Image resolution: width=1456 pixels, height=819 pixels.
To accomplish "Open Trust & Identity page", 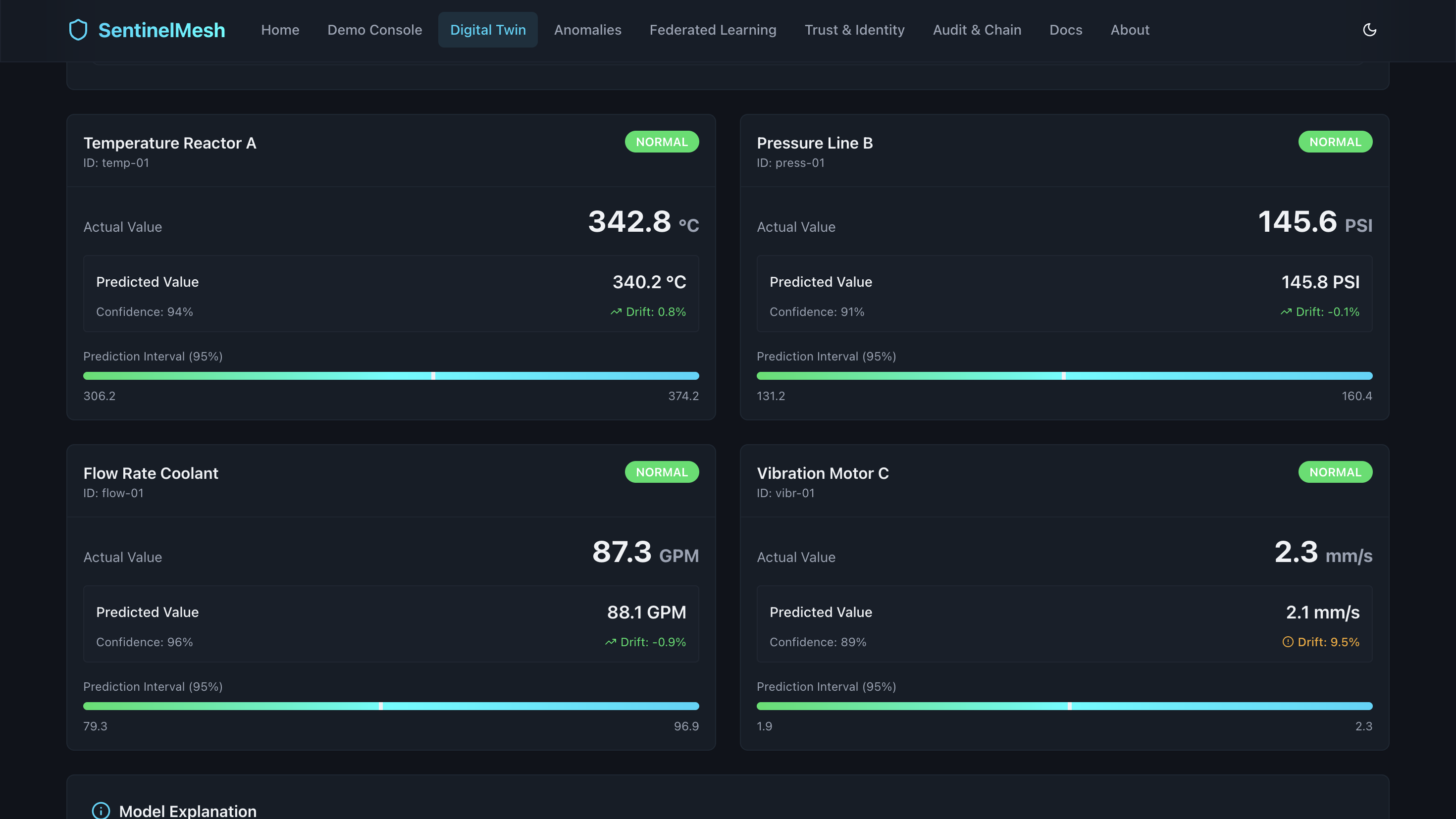I will coord(854,30).
